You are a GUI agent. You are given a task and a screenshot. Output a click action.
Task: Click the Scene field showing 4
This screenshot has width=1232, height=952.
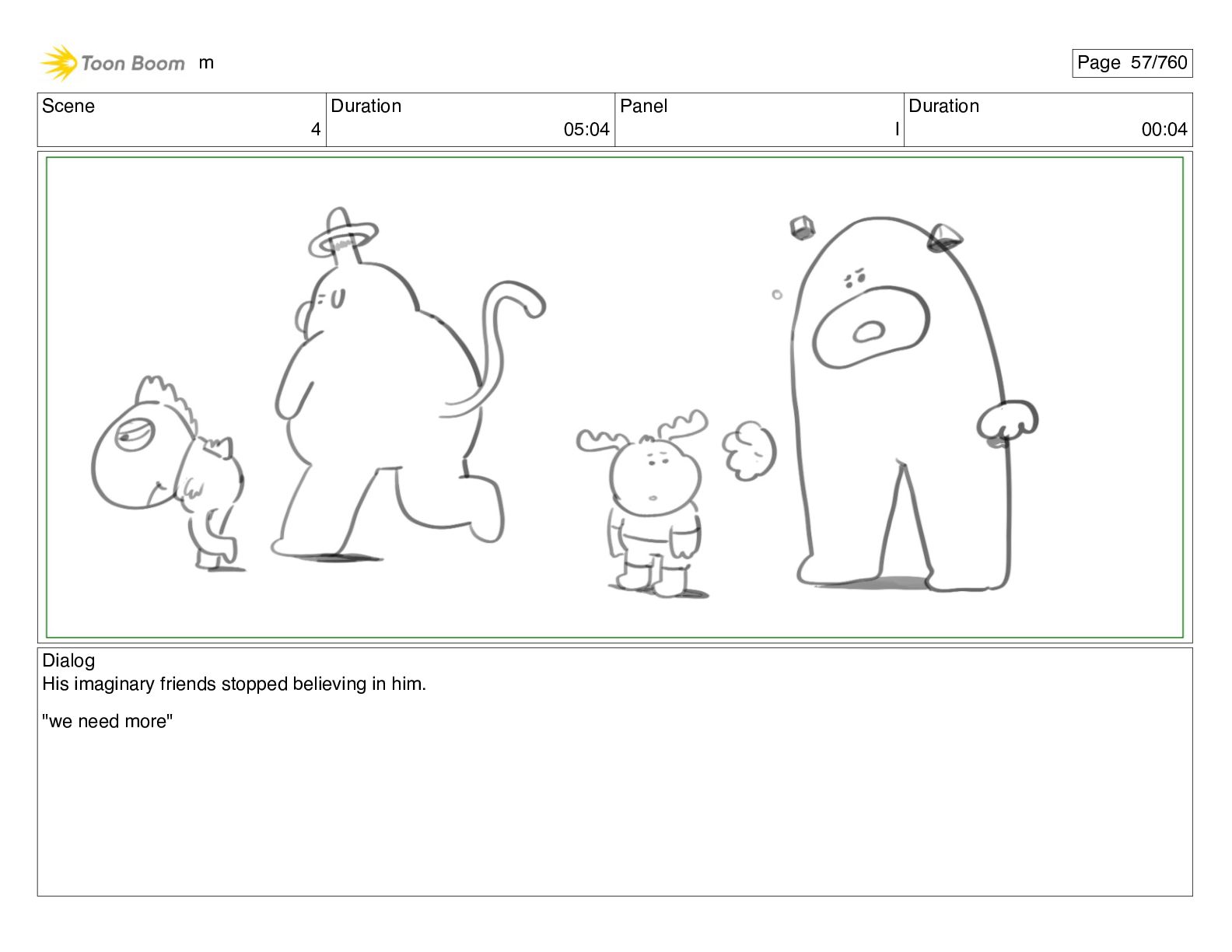[x=181, y=120]
